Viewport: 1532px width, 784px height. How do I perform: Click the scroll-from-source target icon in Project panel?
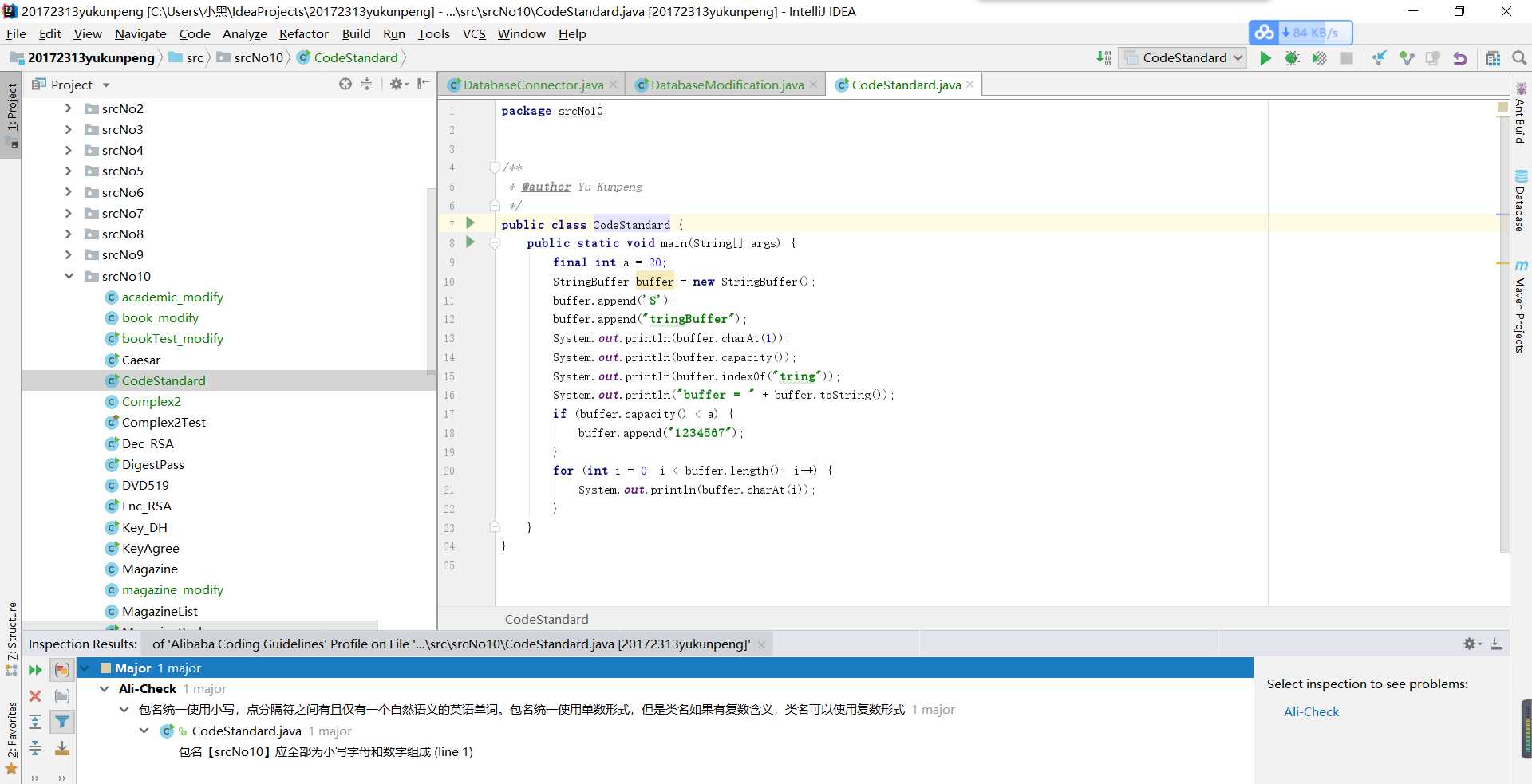[345, 84]
